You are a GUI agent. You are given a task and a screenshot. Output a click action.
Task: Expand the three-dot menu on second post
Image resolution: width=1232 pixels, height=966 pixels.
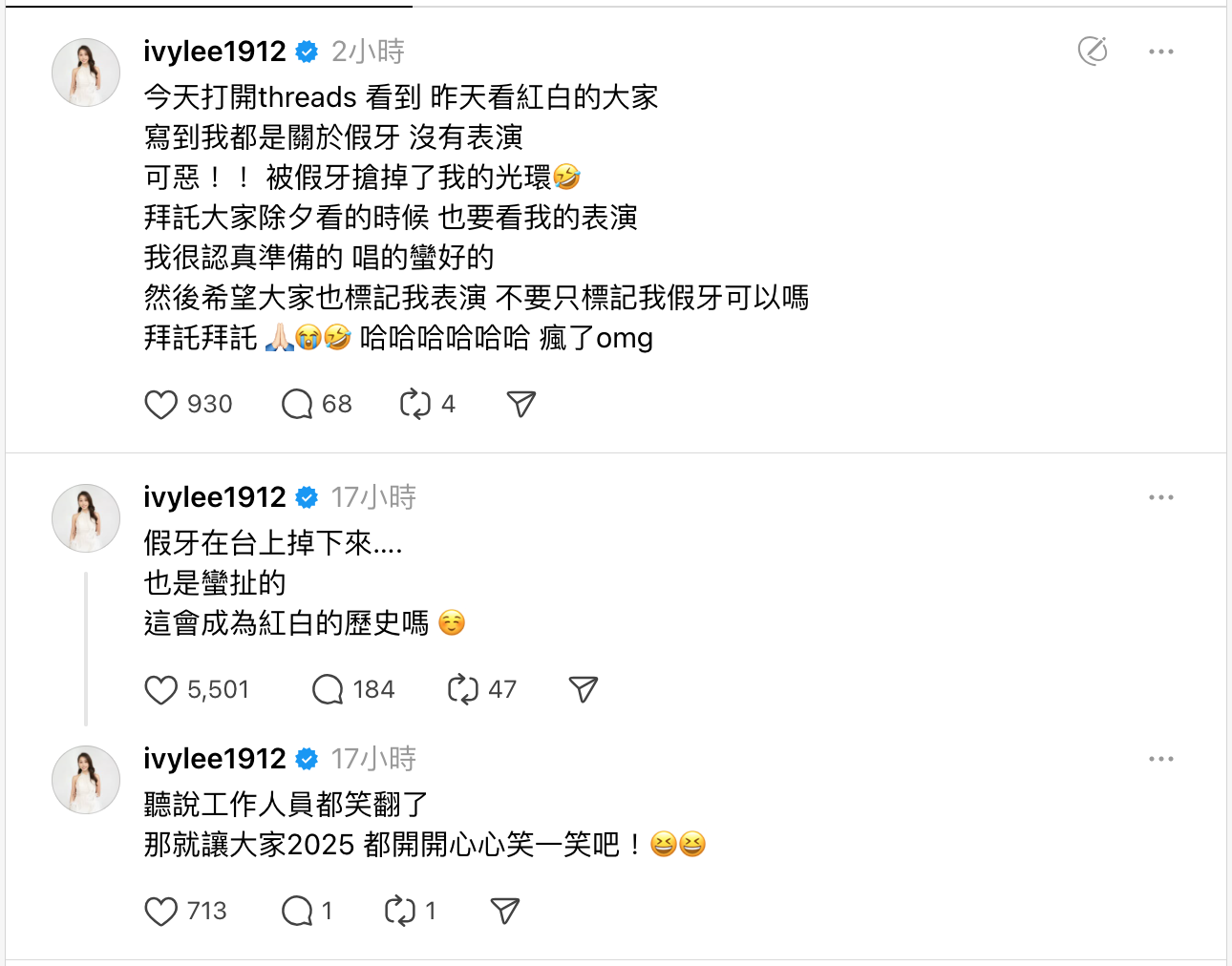[x=1160, y=497]
